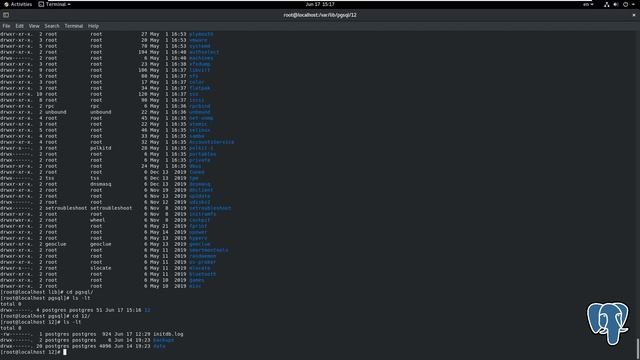Click the blue 'samba' directory name

pos(197,136)
